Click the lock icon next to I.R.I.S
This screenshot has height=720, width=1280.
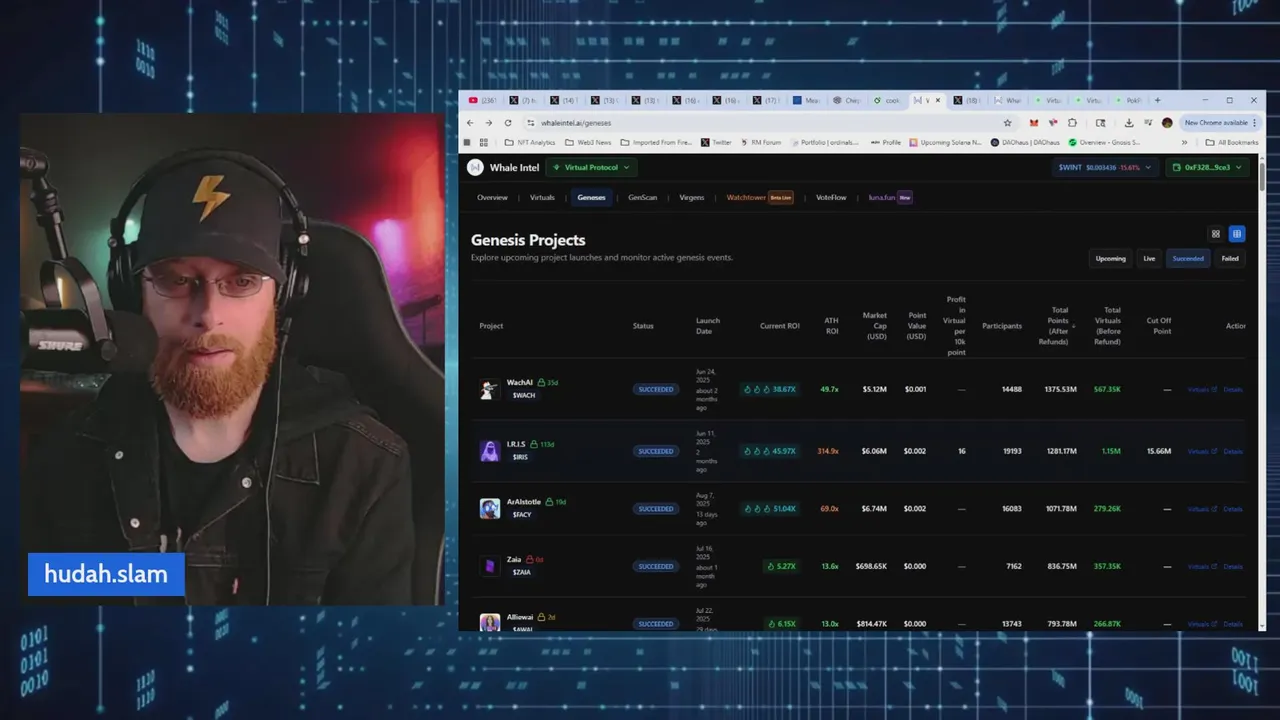pyautogui.click(x=534, y=444)
